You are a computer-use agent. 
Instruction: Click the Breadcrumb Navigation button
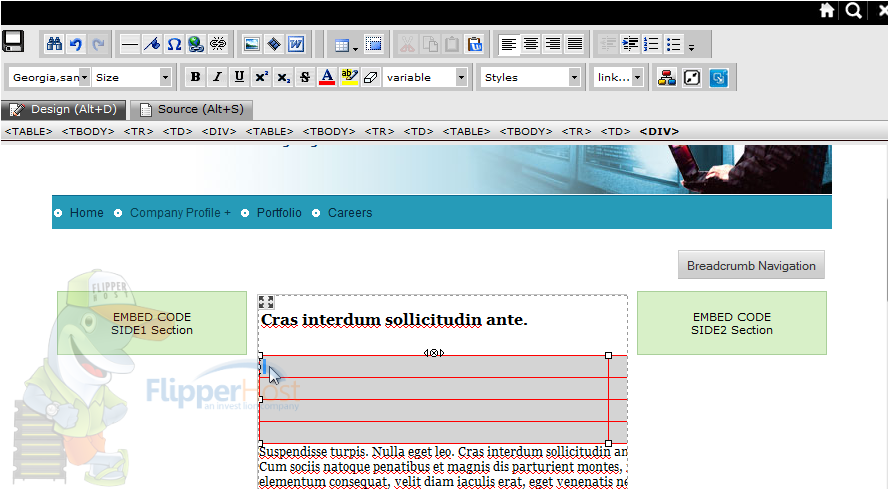[751, 265]
